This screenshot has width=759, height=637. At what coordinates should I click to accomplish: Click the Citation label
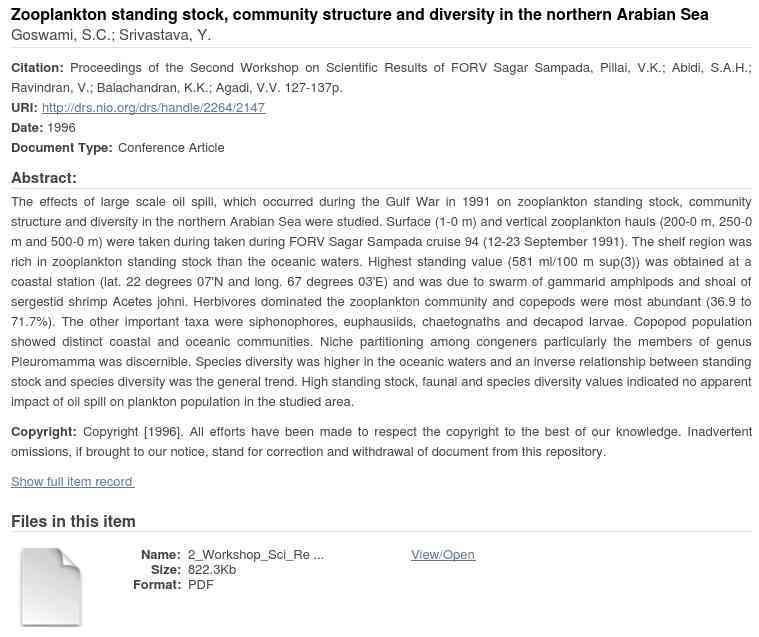(x=37, y=68)
